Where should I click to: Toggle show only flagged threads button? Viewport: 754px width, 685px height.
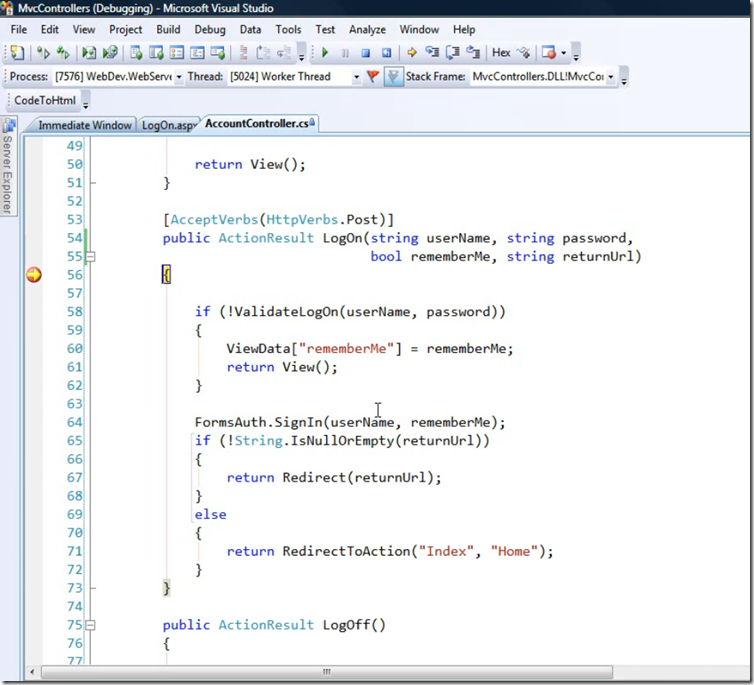pyautogui.click(x=393, y=76)
